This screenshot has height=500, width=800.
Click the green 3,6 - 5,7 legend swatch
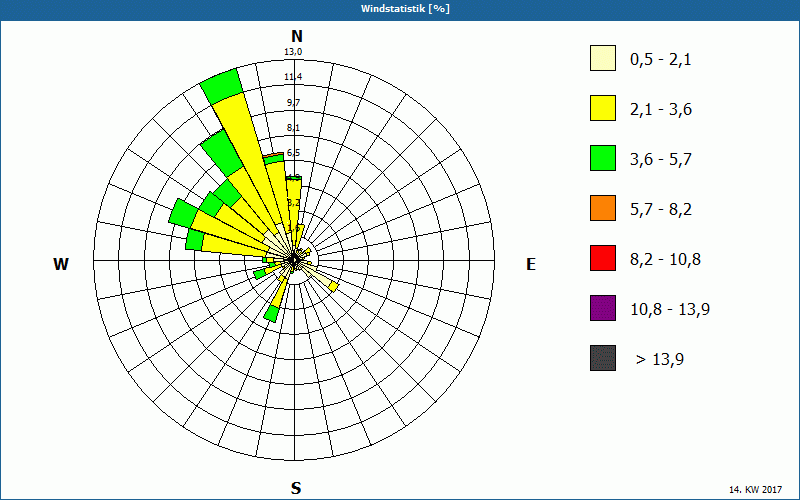pos(603,158)
